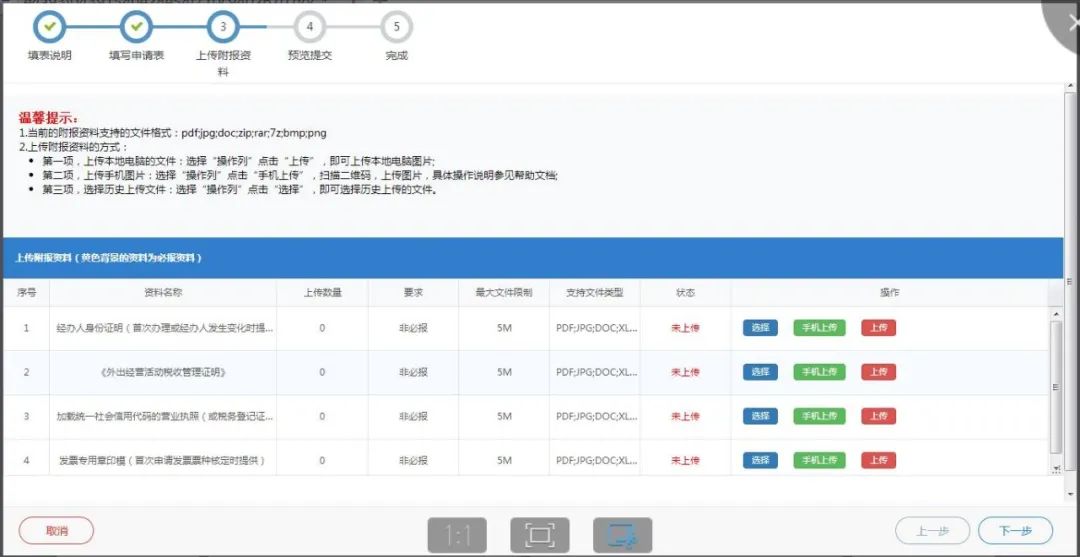This screenshot has height=557, width=1080.
Task: Click the 1:1 actual size viewer icon
Action: [458, 535]
